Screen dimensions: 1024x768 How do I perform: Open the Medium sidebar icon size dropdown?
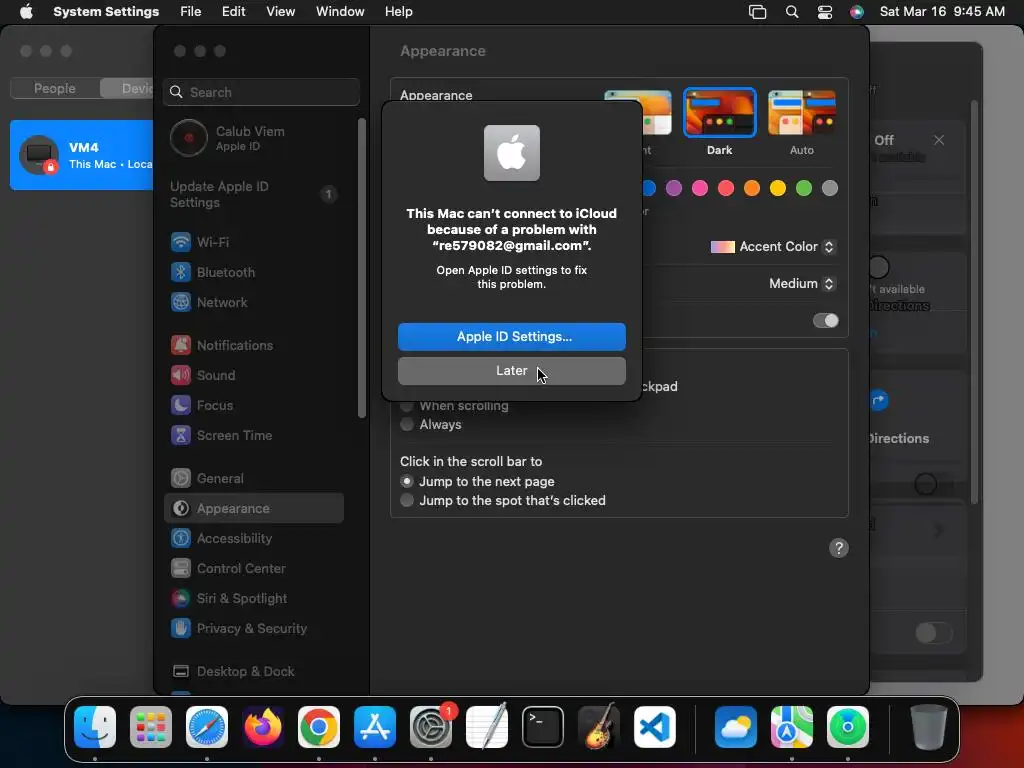(x=802, y=283)
